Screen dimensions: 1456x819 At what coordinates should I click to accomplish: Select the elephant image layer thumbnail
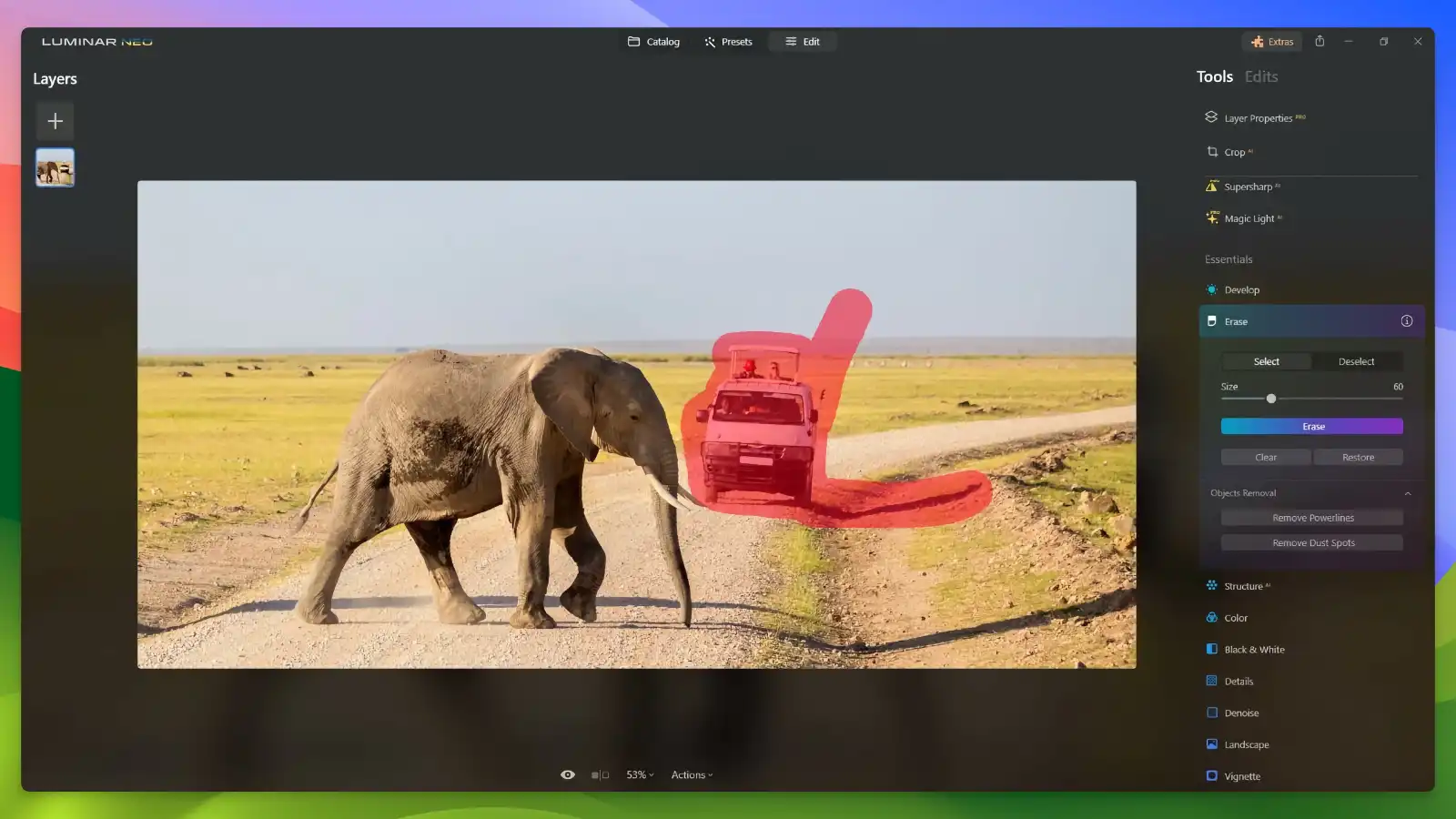tap(55, 167)
